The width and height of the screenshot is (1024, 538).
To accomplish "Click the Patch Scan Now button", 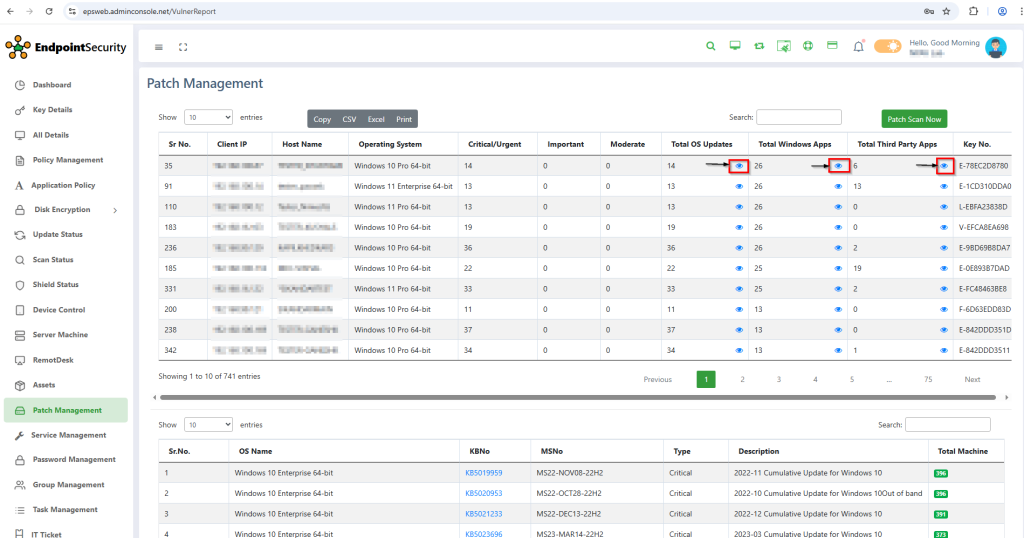I will [x=914, y=119].
